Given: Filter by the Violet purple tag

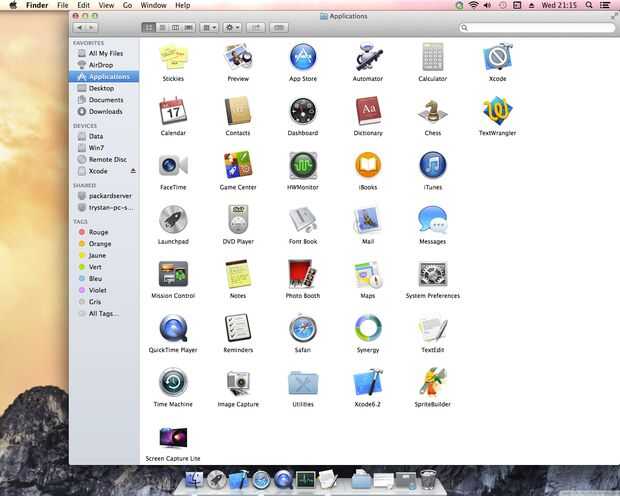Looking at the screenshot, I should [104, 290].
